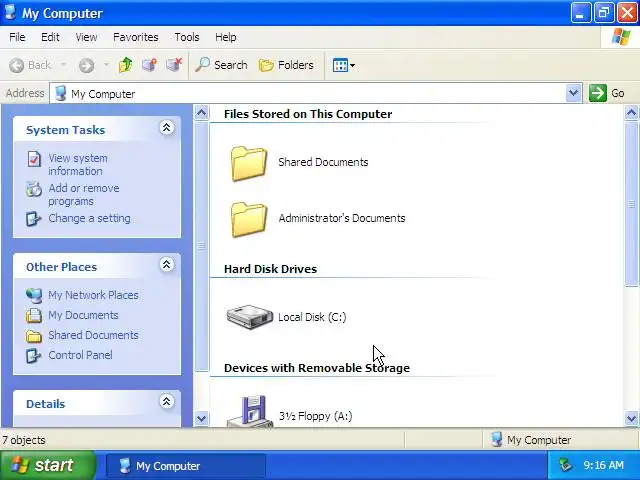Select Administrator's Documents folder icon
The height and width of the screenshot is (480, 640).
point(249,220)
